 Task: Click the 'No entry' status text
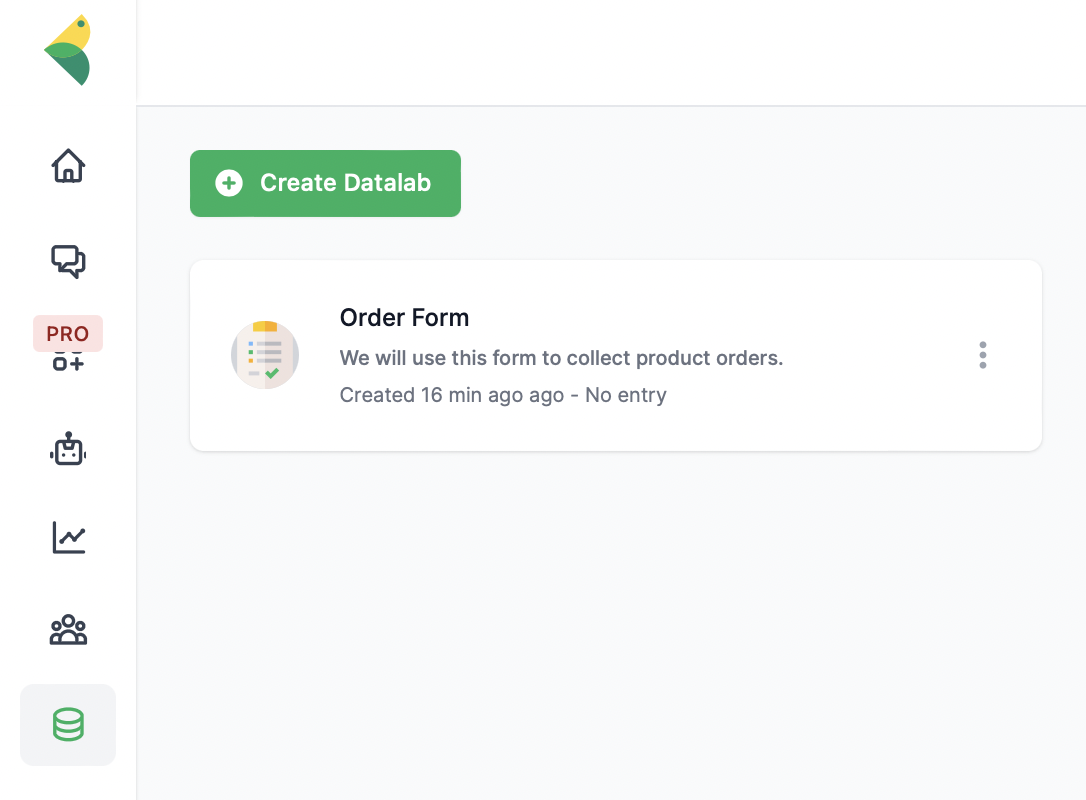[626, 395]
